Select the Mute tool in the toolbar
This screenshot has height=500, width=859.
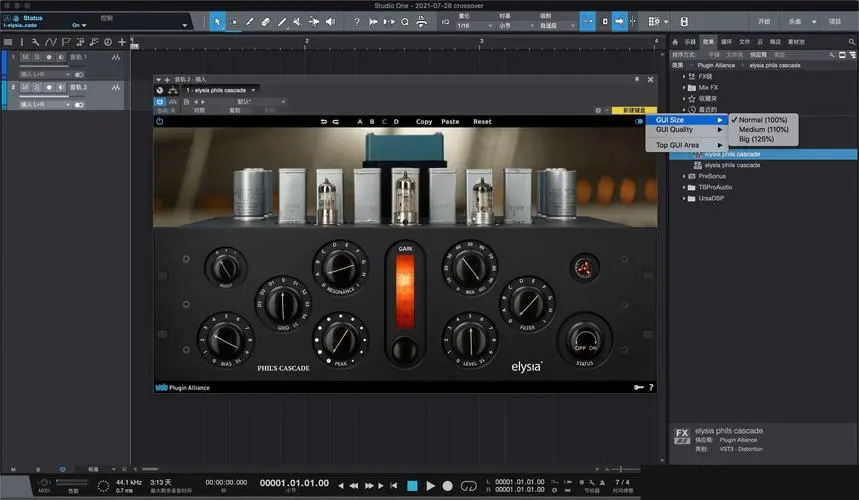pyautogui.click(x=297, y=22)
